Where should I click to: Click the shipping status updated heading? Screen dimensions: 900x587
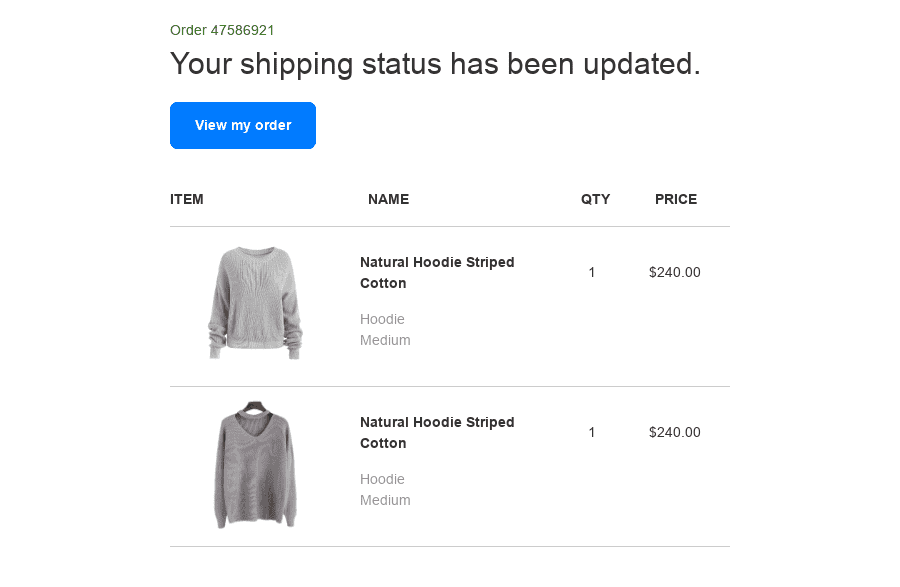tap(435, 64)
